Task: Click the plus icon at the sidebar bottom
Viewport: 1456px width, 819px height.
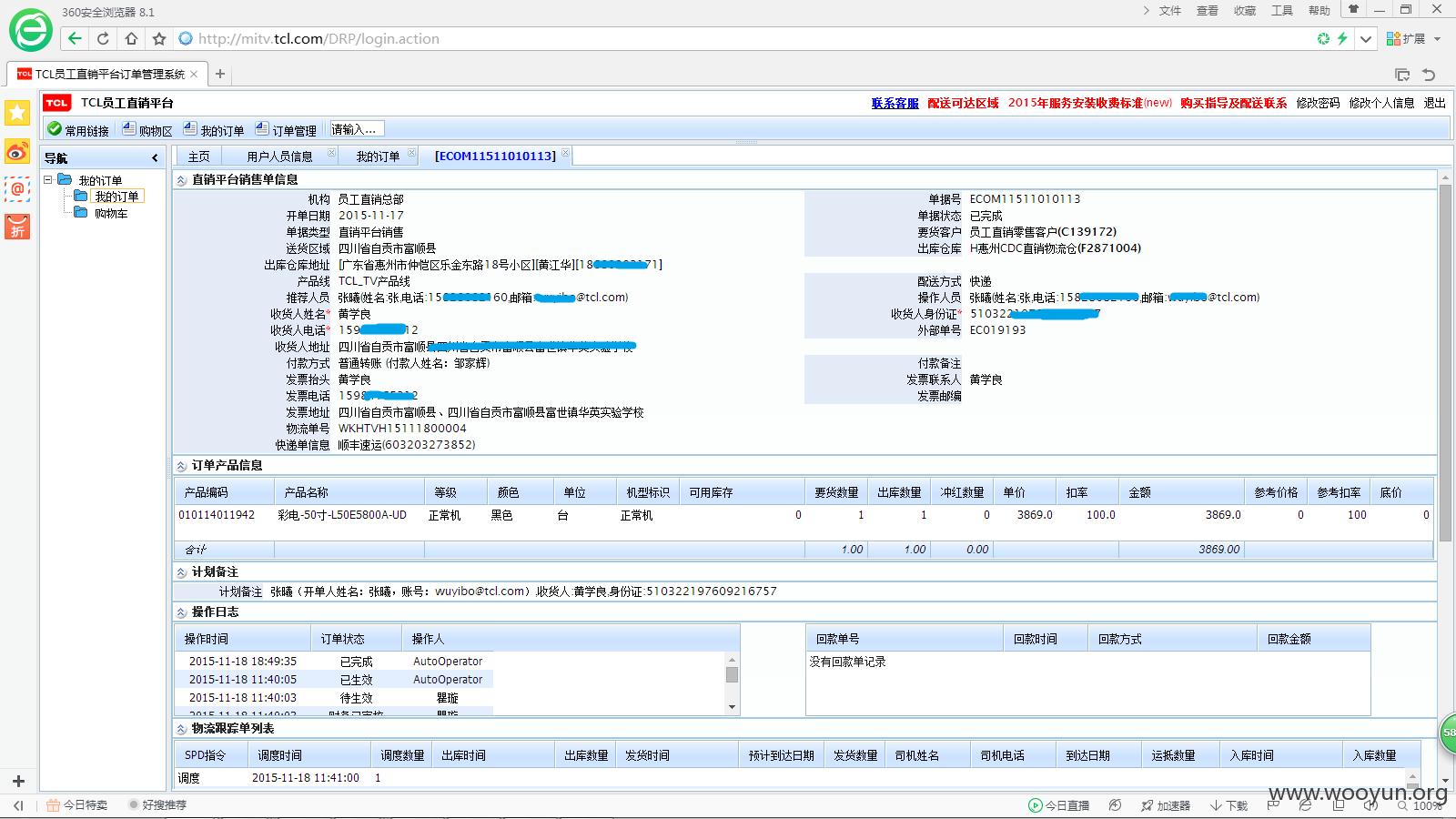Action: click(x=18, y=781)
